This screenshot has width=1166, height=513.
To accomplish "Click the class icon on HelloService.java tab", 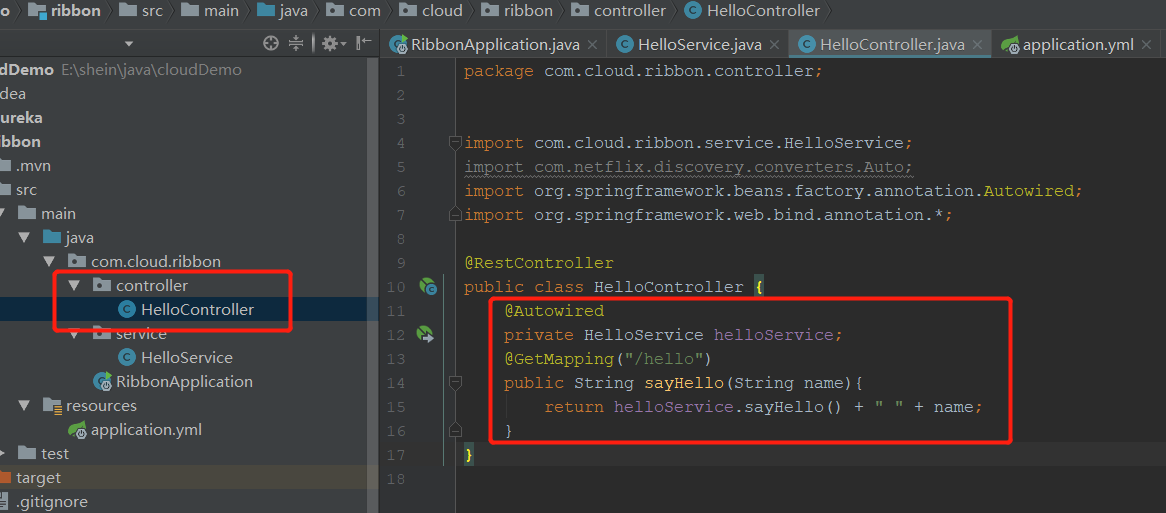I will (625, 45).
